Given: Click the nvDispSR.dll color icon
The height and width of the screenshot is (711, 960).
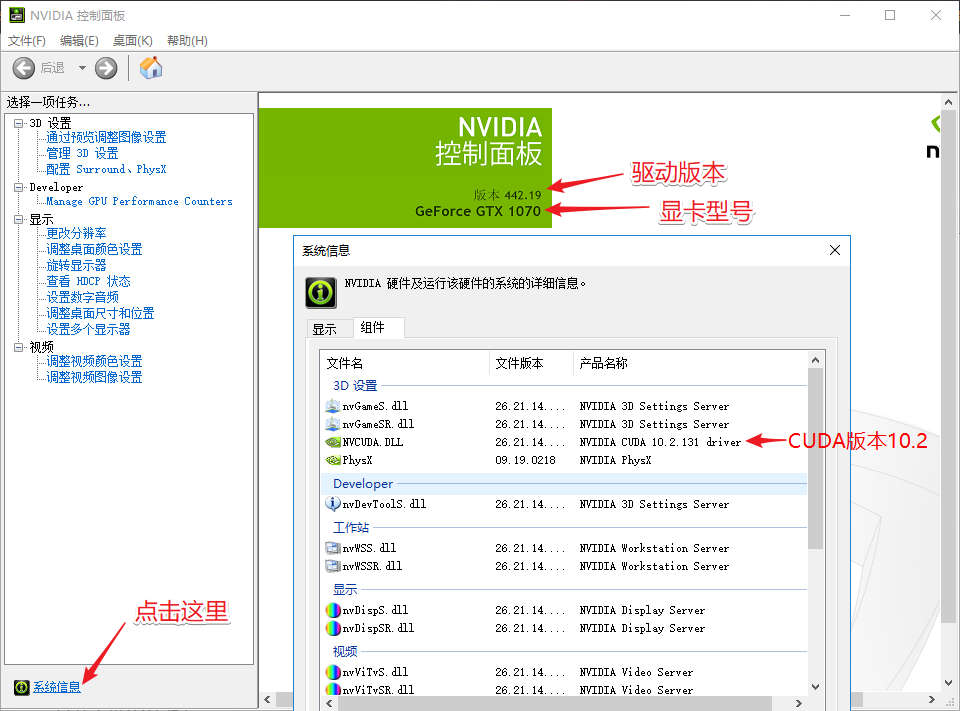Looking at the screenshot, I should coord(332,628).
